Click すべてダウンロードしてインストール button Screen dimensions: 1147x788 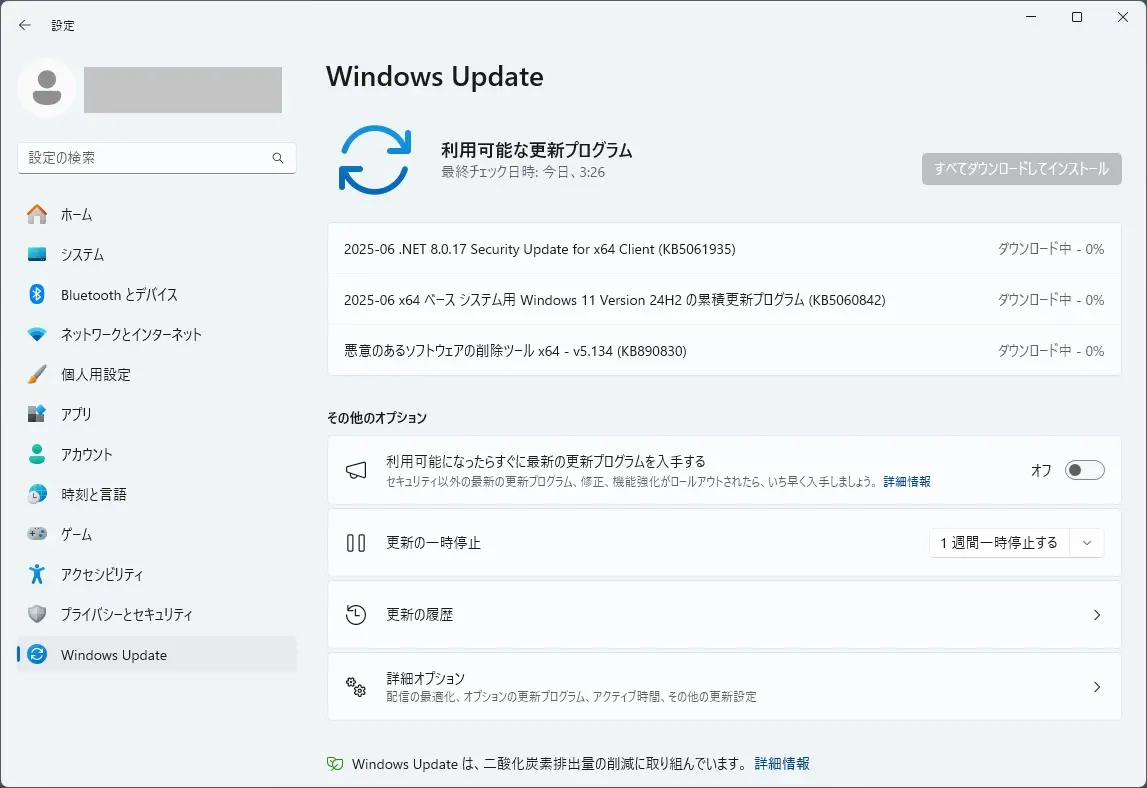[1021, 169]
